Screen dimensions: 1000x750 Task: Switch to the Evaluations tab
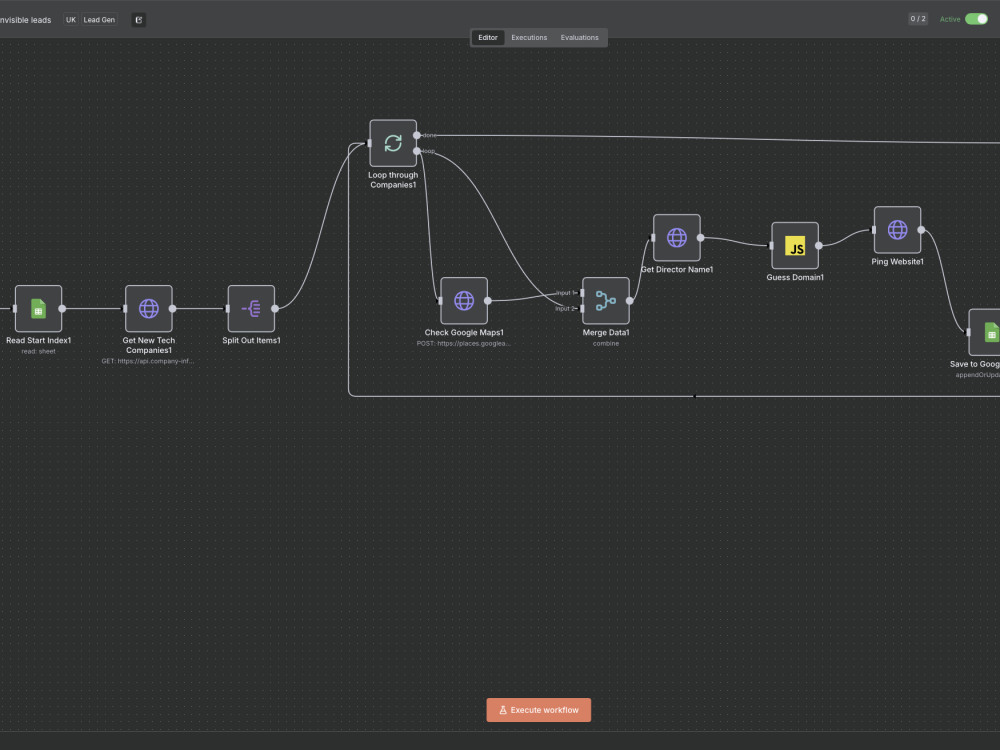(x=579, y=38)
